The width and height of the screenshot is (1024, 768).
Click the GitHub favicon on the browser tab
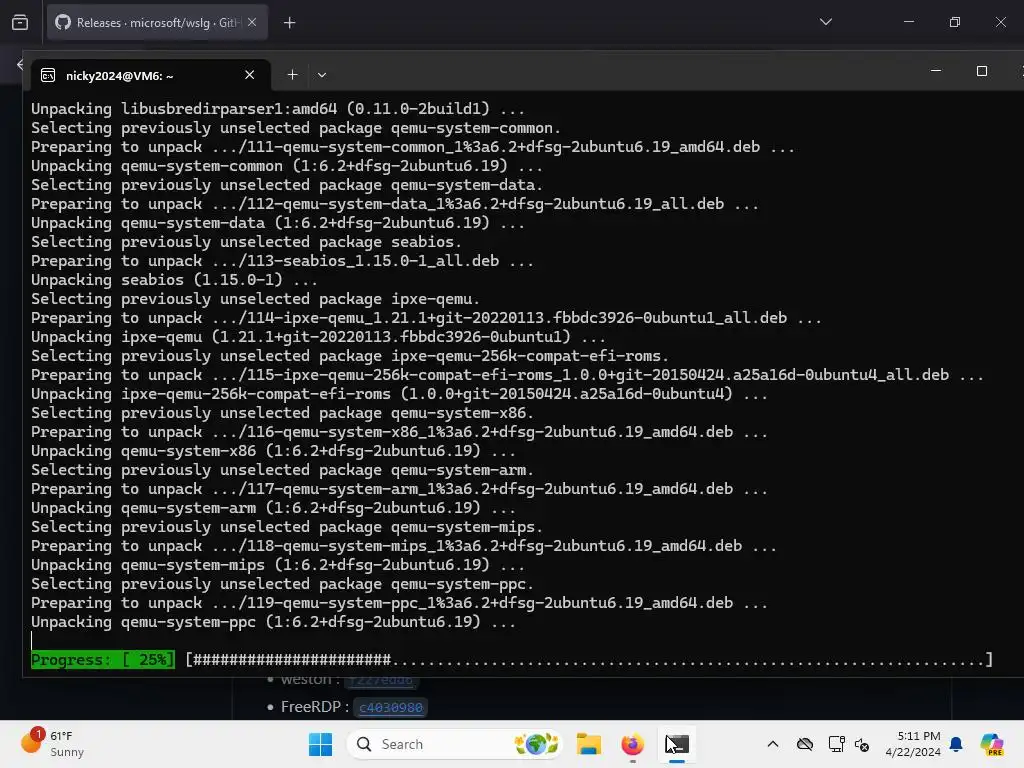click(x=63, y=23)
